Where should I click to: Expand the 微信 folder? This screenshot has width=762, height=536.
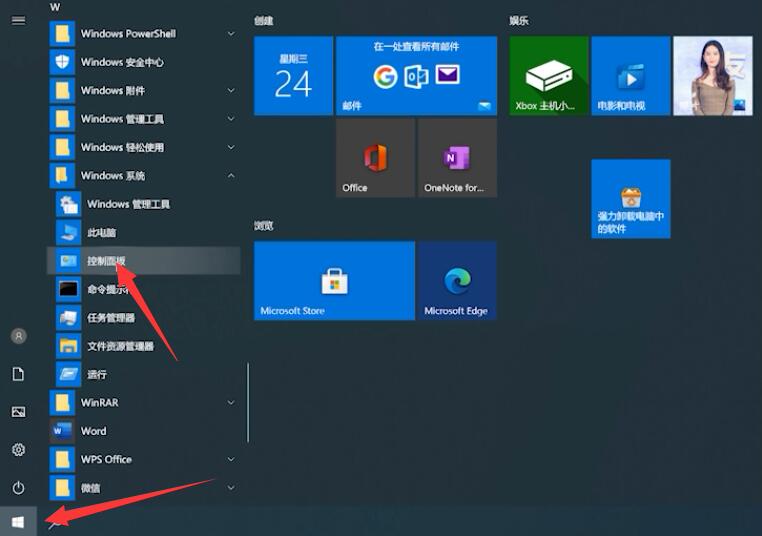tap(144, 487)
